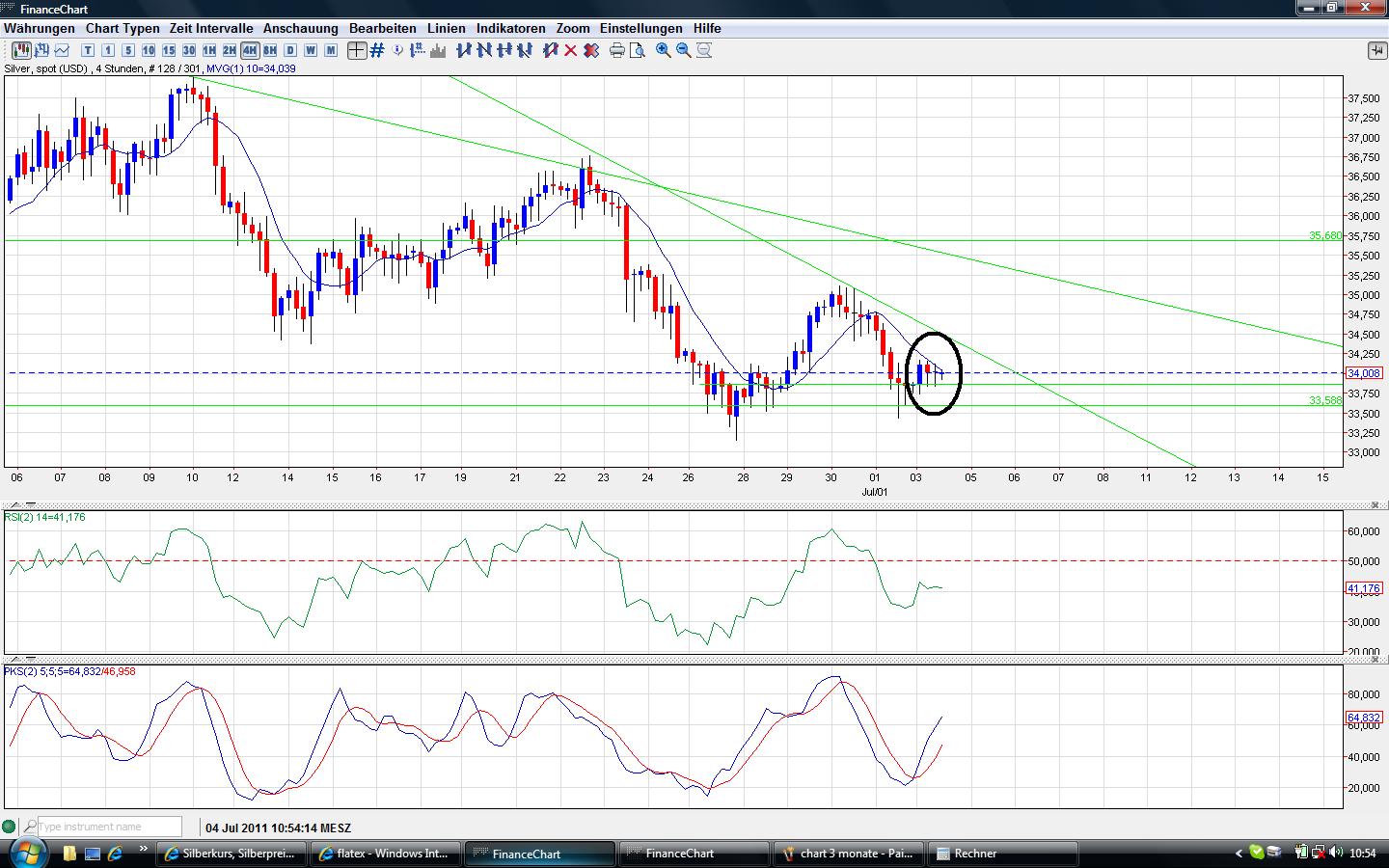This screenshot has height=868, width=1389.
Task: Print the chart with printer icon
Action: (x=617, y=50)
